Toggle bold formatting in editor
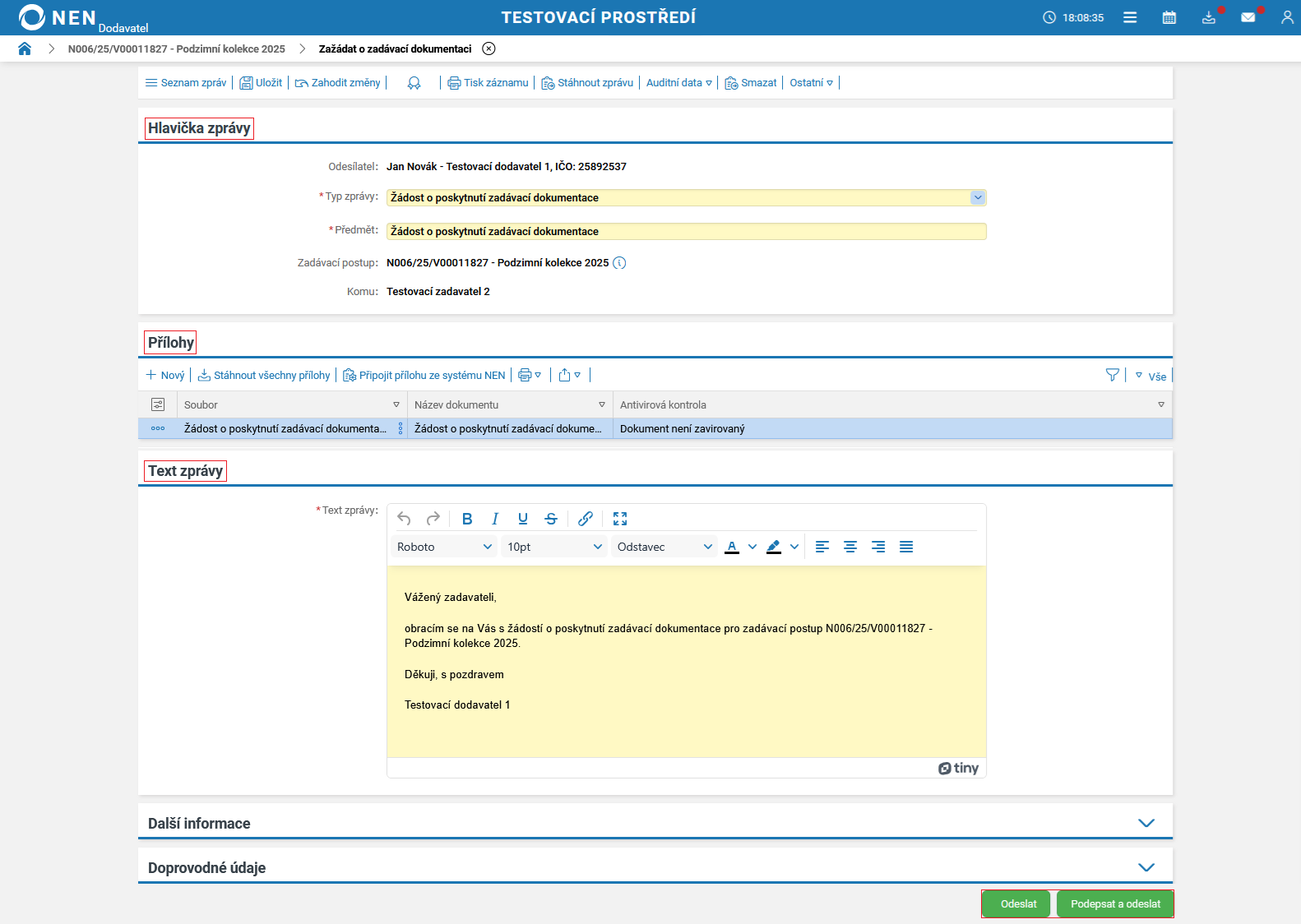The height and width of the screenshot is (924, 1301). pyautogui.click(x=467, y=519)
